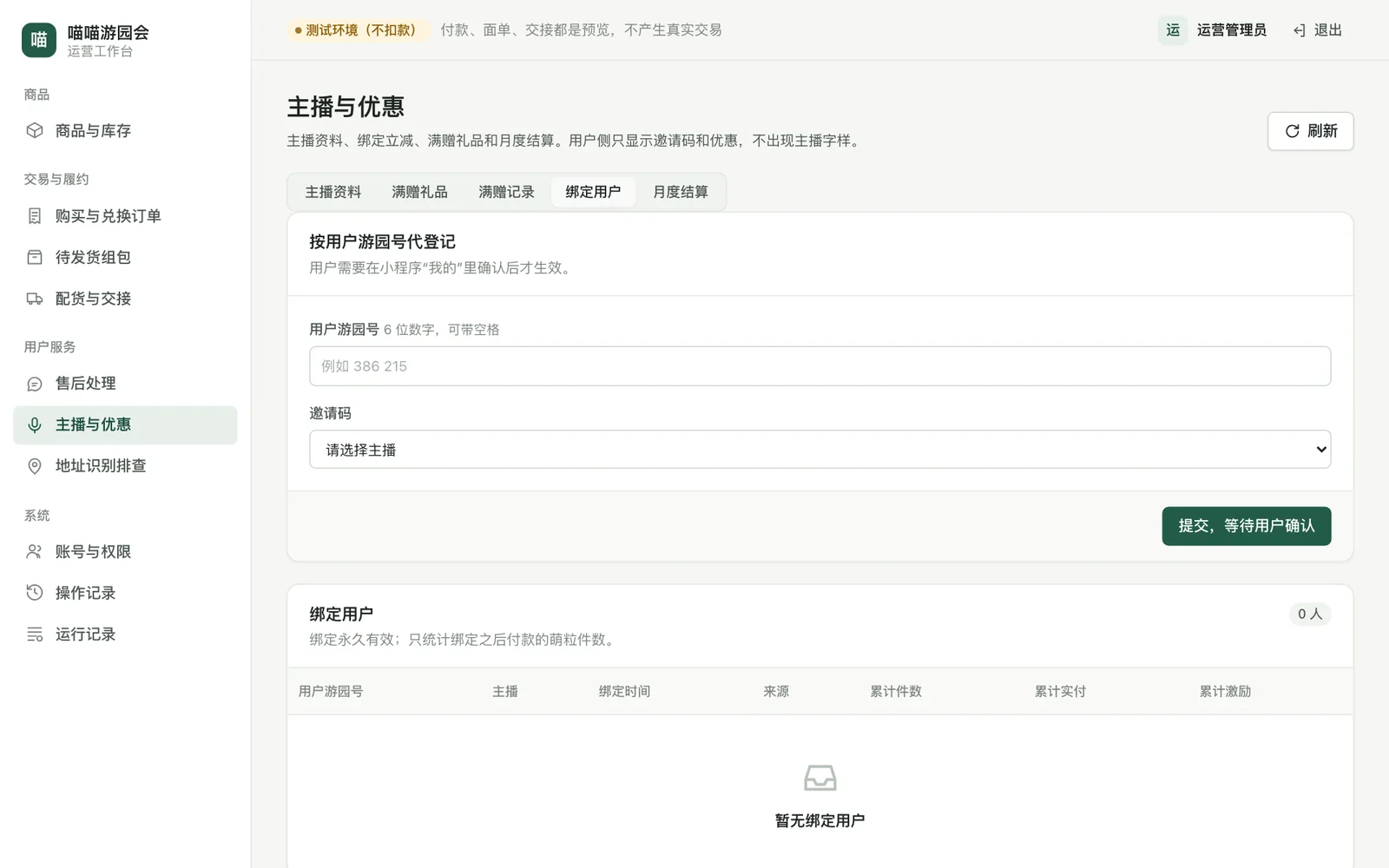Click the list icon beside 运行记录

tap(35, 635)
